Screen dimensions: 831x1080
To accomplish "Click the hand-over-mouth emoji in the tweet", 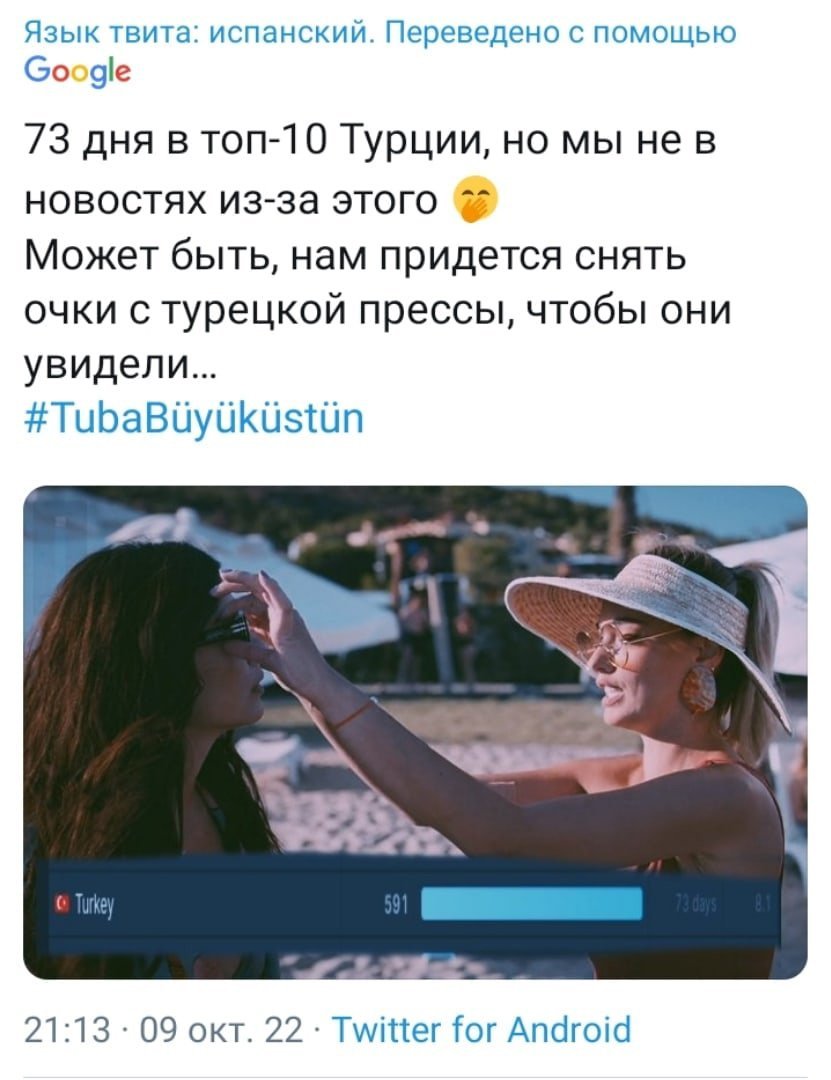I will tap(474, 200).
